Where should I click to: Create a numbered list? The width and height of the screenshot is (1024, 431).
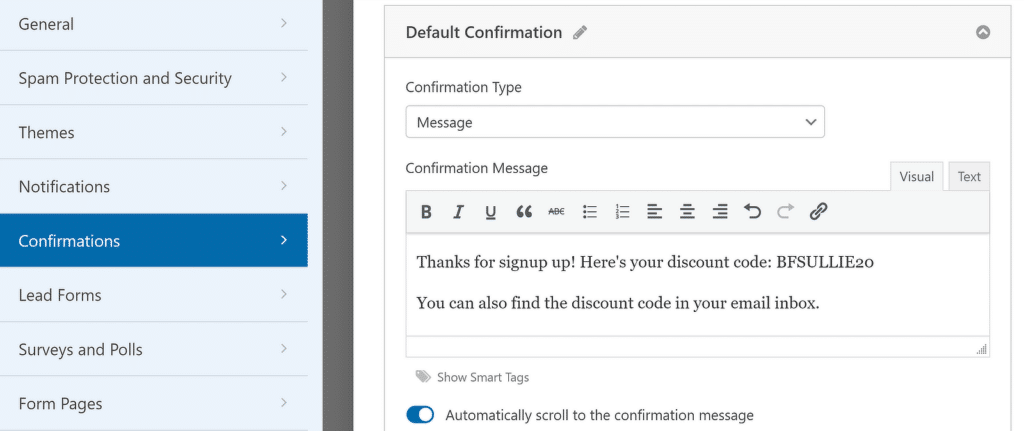click(622, 212)
